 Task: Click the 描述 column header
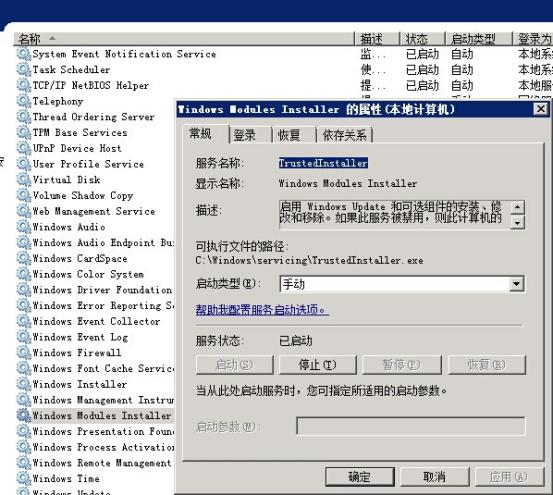click(377, 39)
